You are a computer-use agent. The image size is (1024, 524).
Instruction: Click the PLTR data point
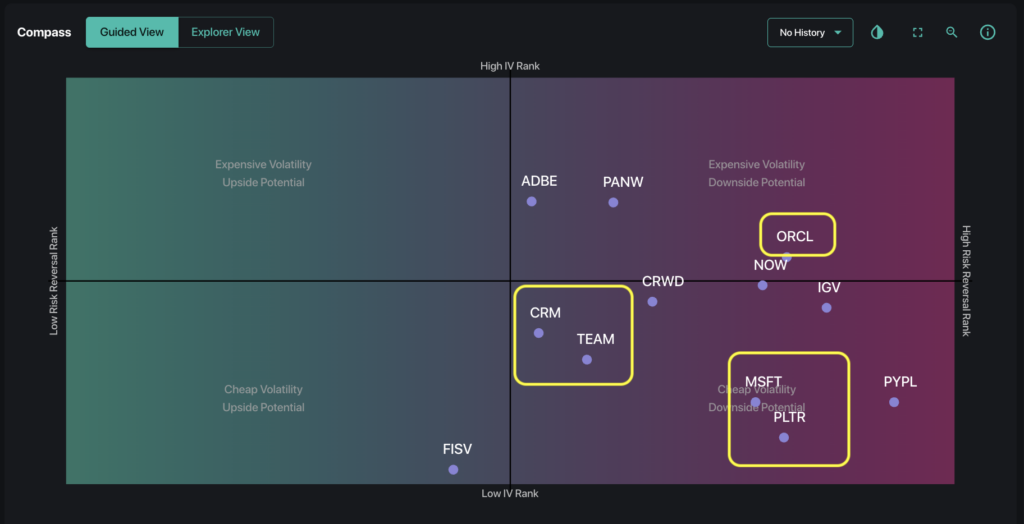pyautogui.click(x=784, y=438)
